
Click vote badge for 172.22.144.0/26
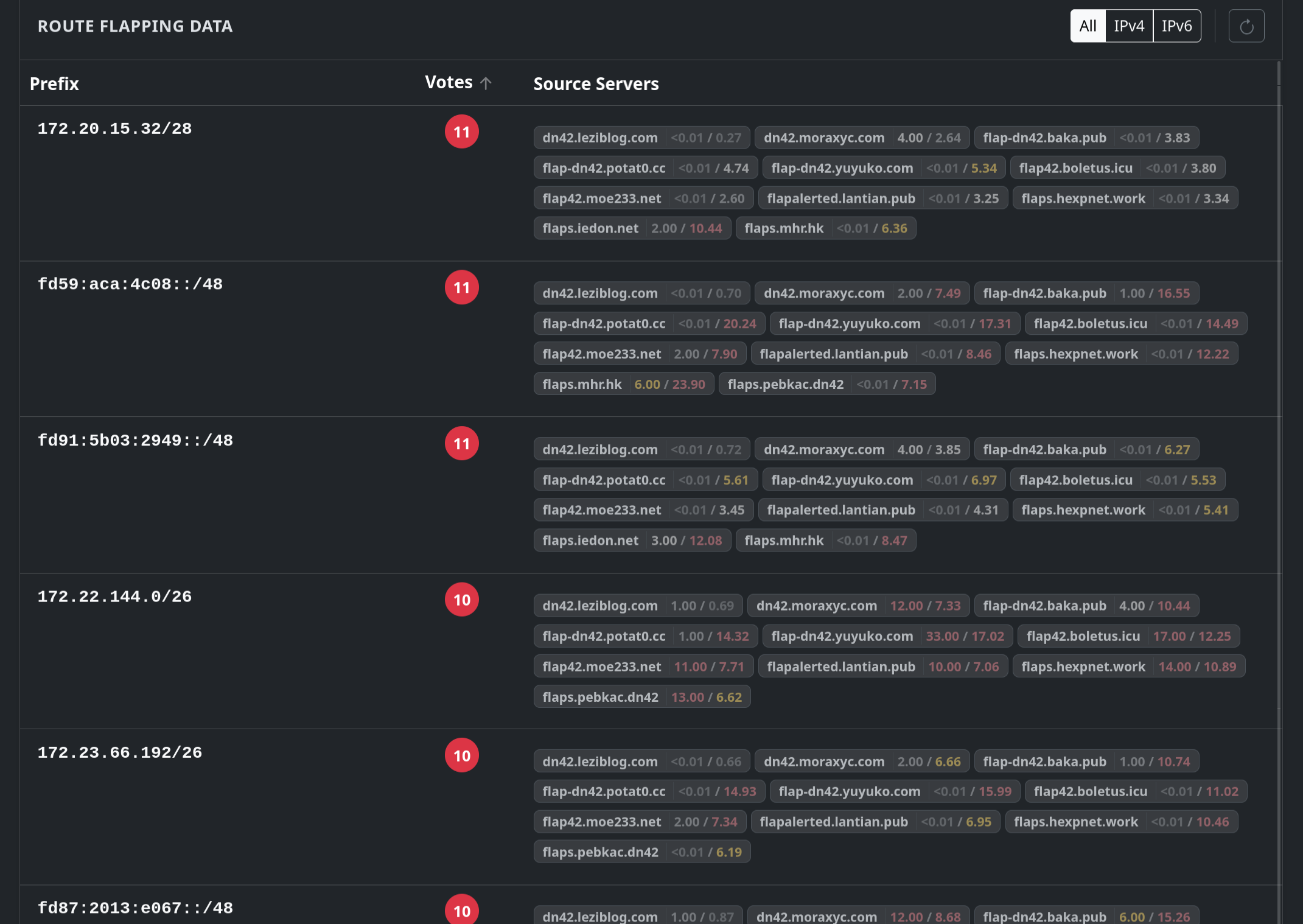[x=461, y=600]
